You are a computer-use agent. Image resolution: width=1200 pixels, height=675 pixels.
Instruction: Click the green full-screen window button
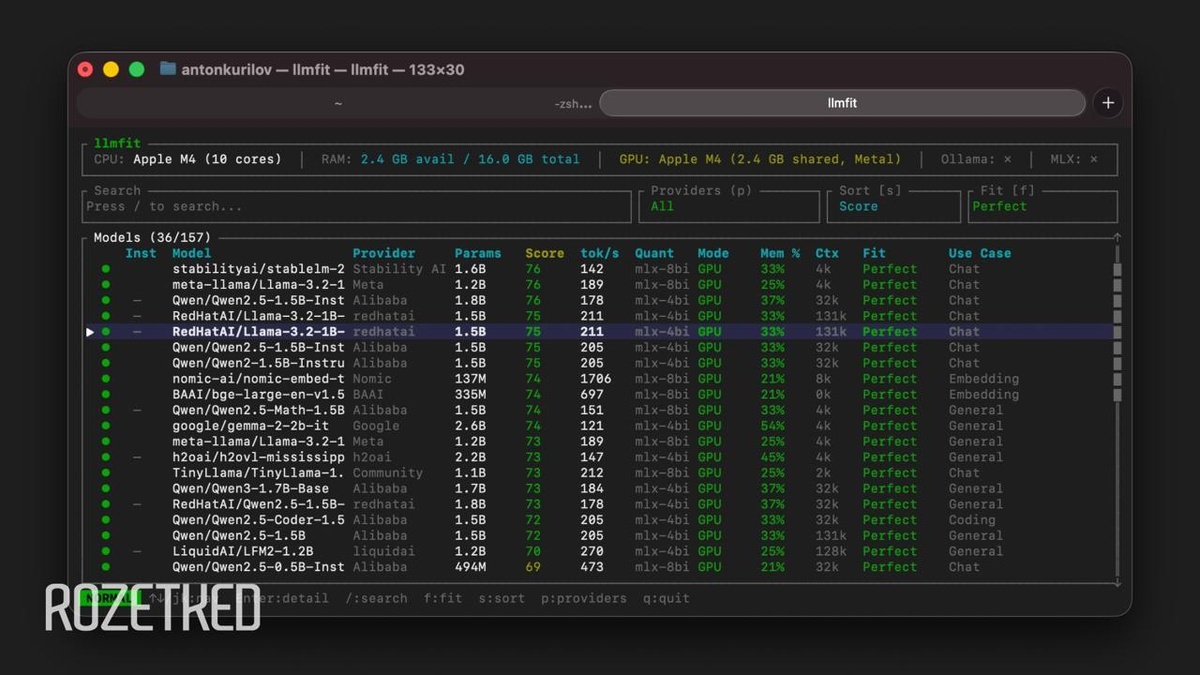tap(137, 69)
